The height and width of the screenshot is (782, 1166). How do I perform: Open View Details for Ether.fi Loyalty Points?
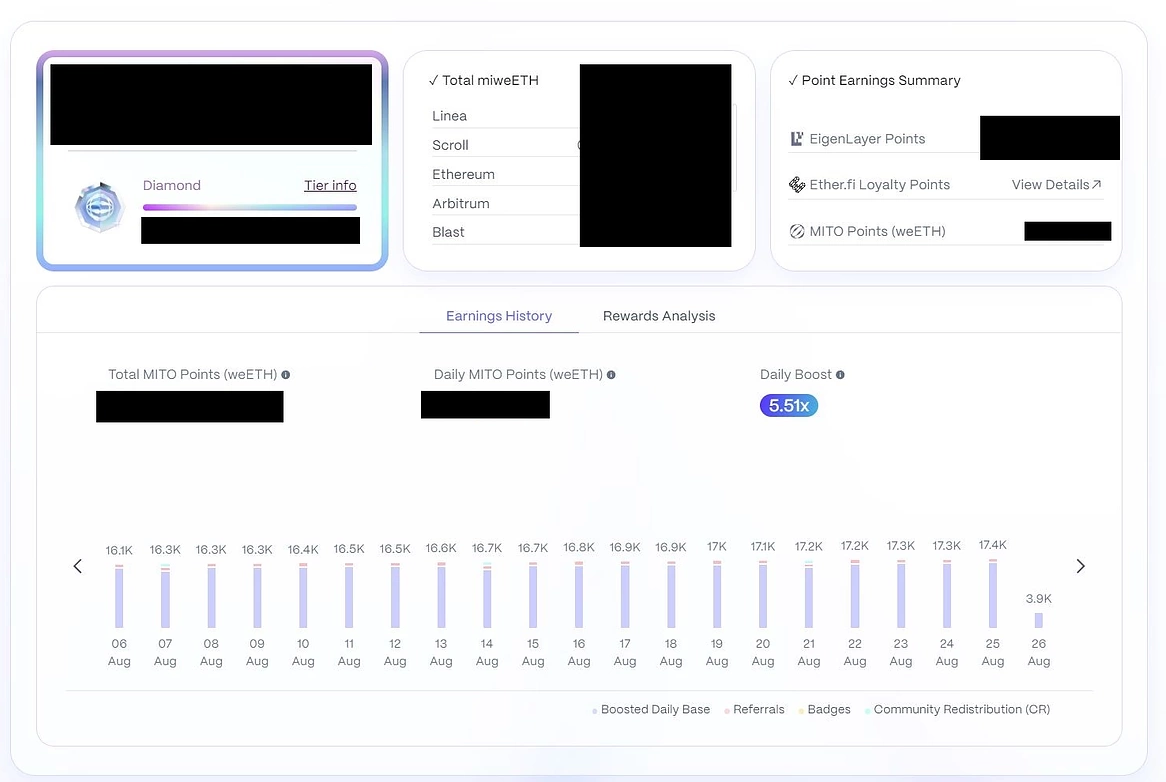click(1056, 184)
